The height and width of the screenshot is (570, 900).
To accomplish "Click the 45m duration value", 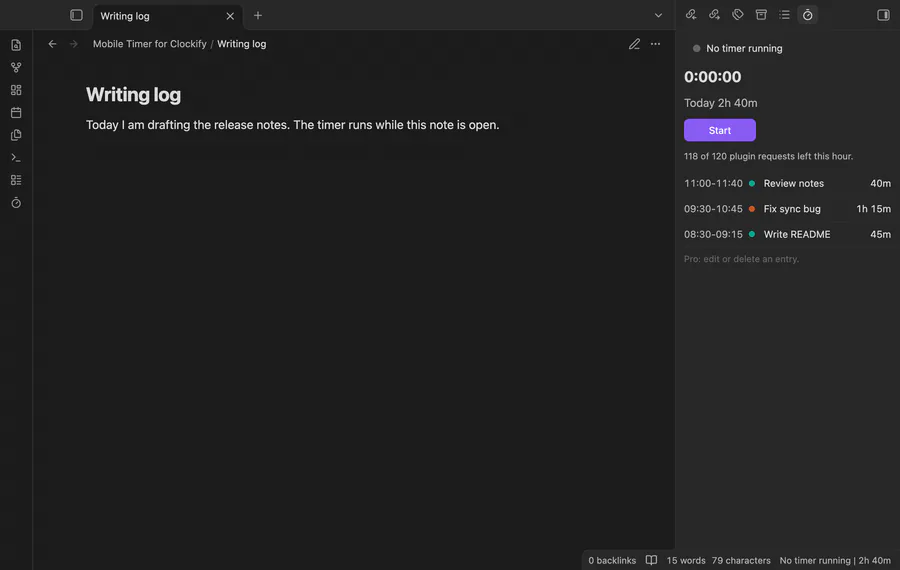I will (880, 234).
